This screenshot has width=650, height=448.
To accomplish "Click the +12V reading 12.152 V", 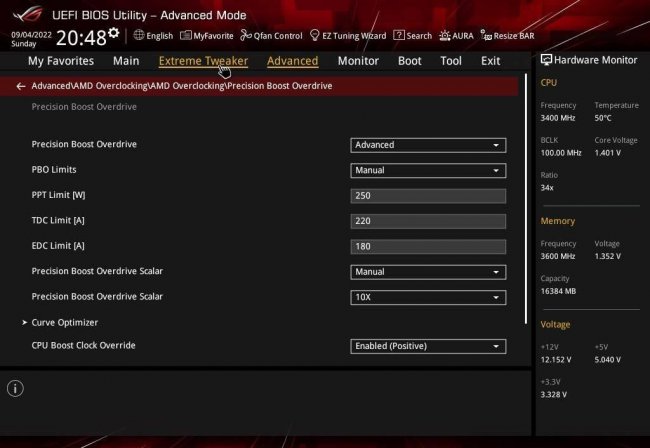I will 555,360.
